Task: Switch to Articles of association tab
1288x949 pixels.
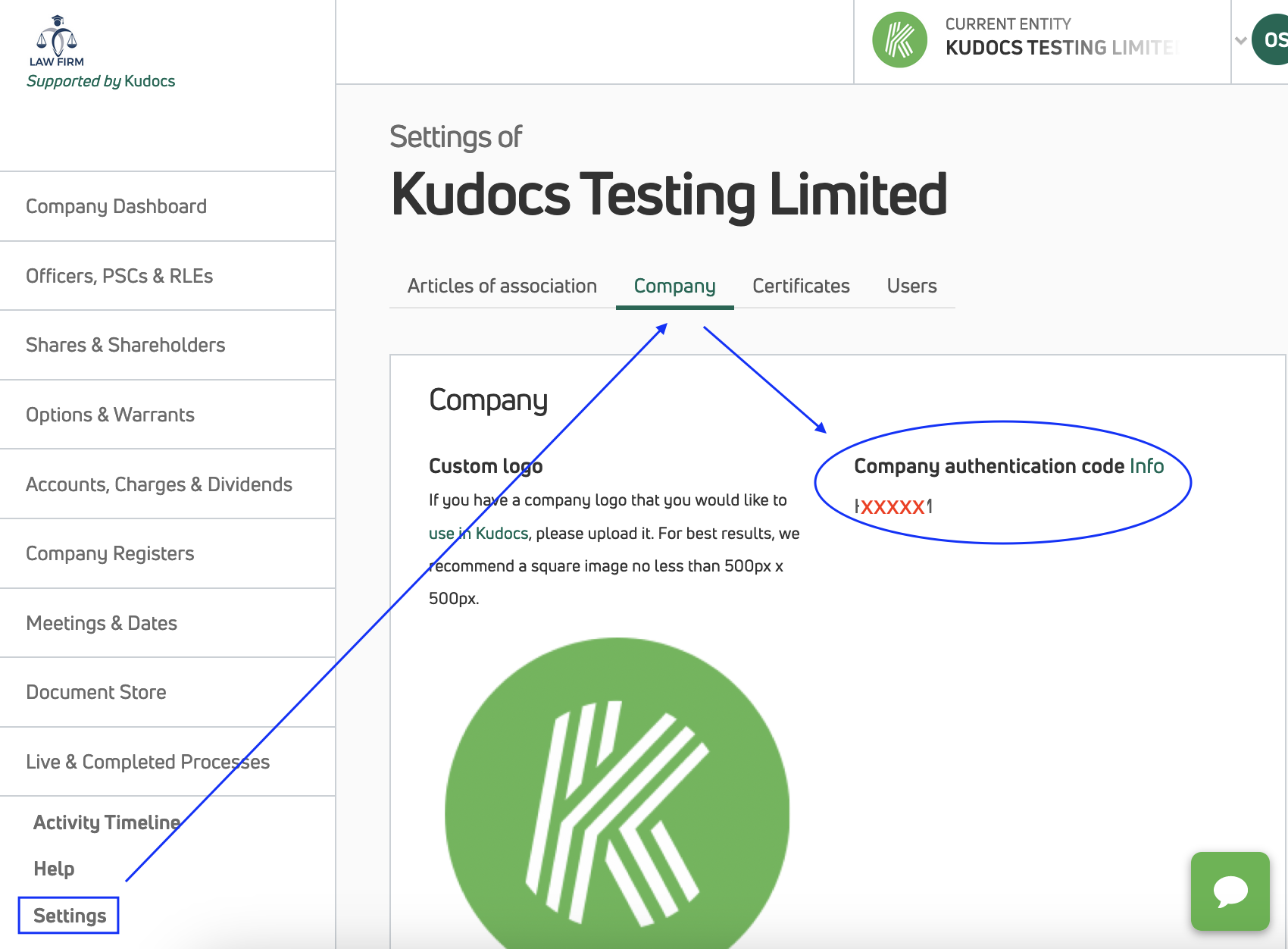Action: click(x=502, y=286)
